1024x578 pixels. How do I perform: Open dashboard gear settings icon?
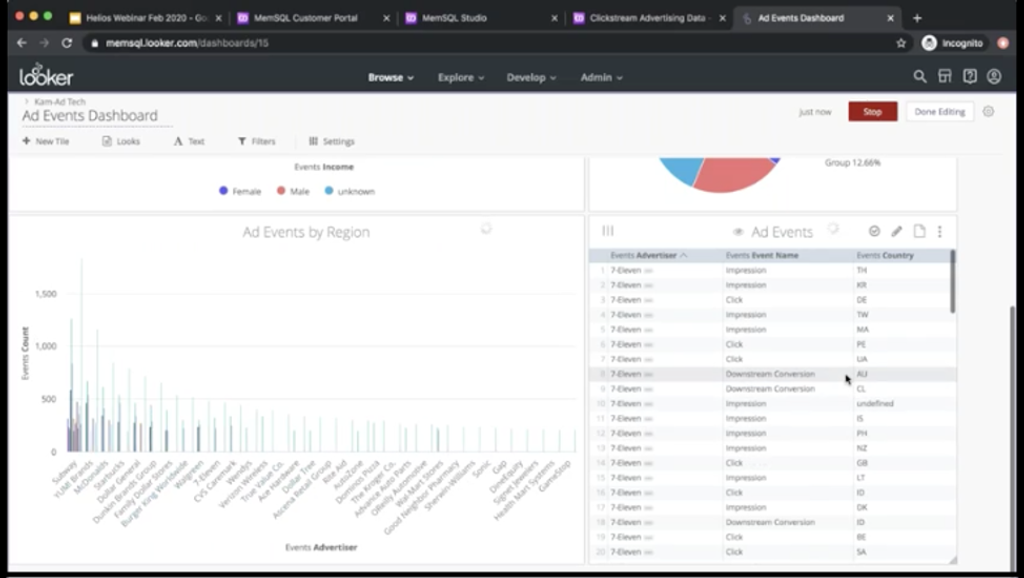[988, 112]
